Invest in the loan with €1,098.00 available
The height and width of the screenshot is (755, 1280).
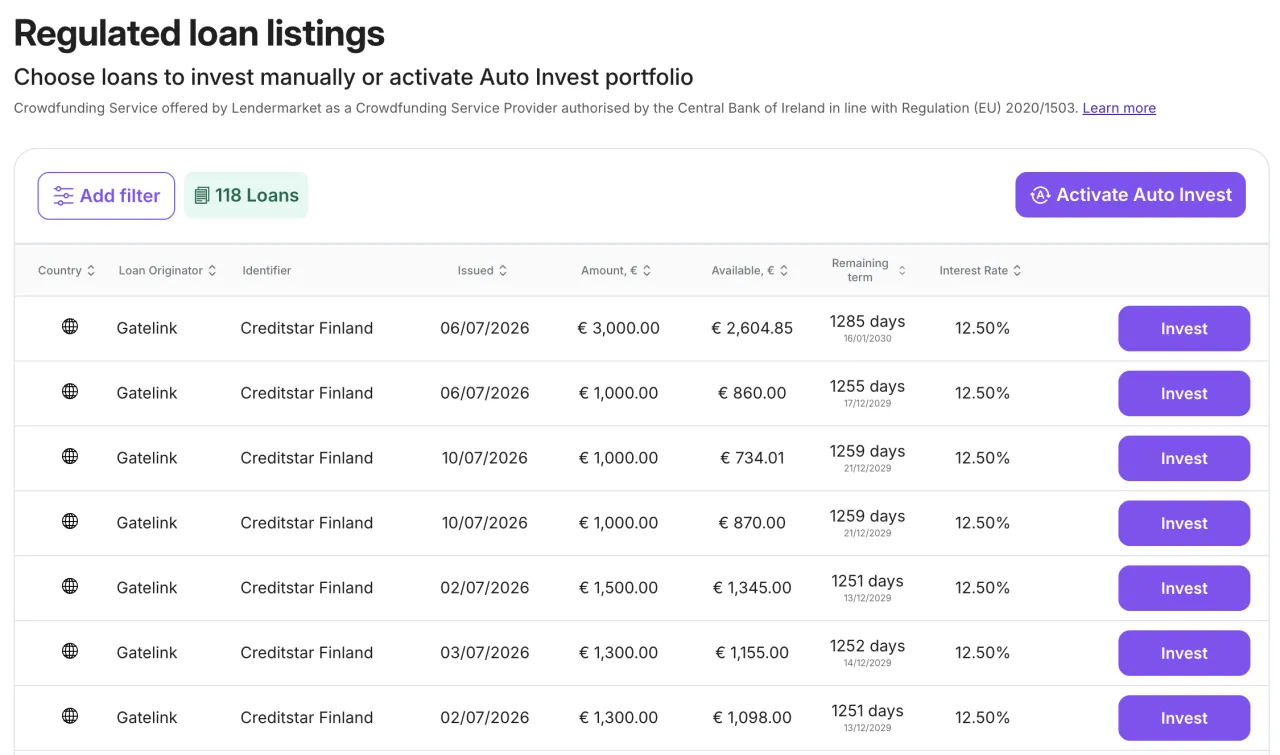[1184, 719]
